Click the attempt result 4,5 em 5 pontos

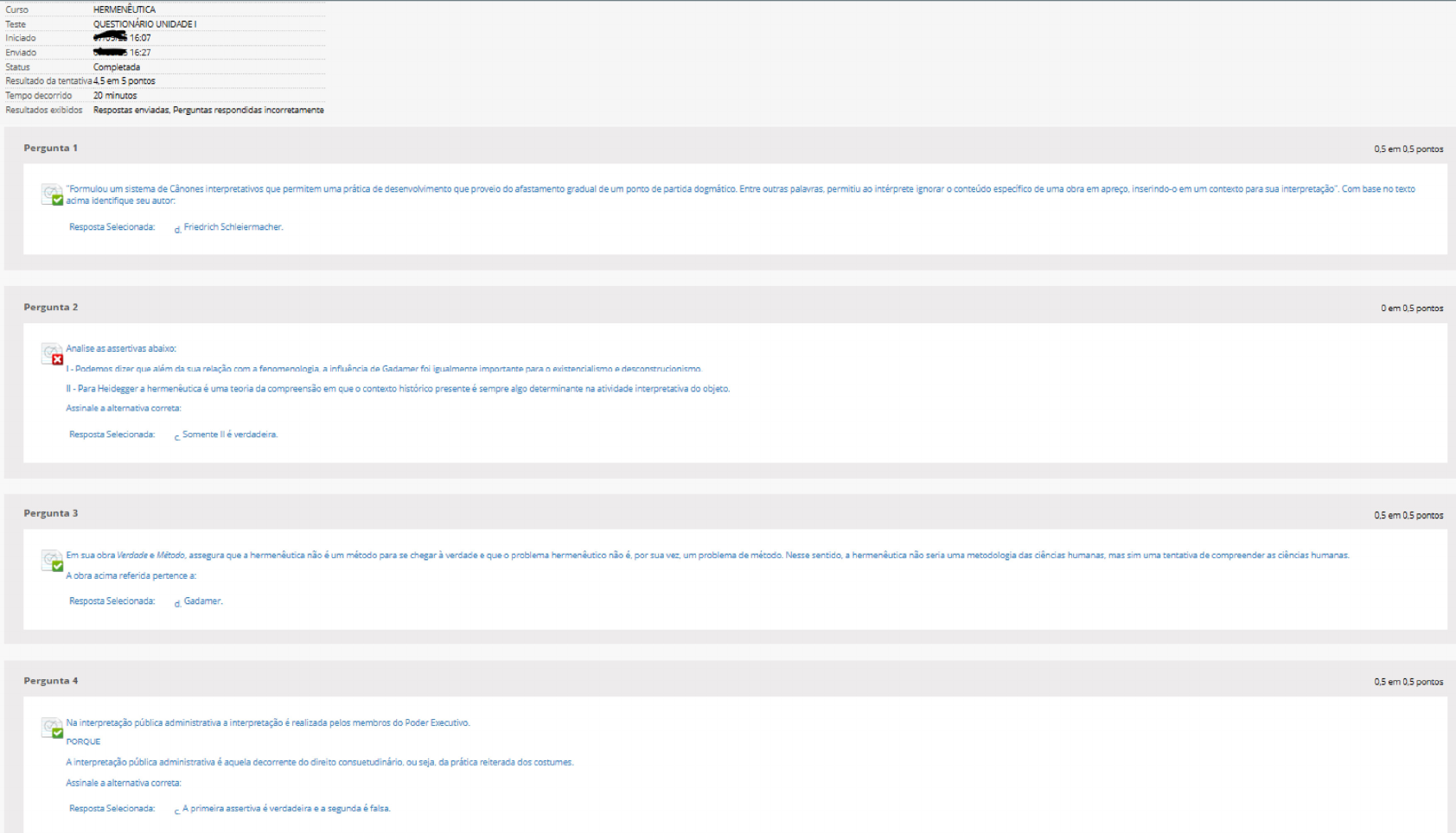coord(125,81)
